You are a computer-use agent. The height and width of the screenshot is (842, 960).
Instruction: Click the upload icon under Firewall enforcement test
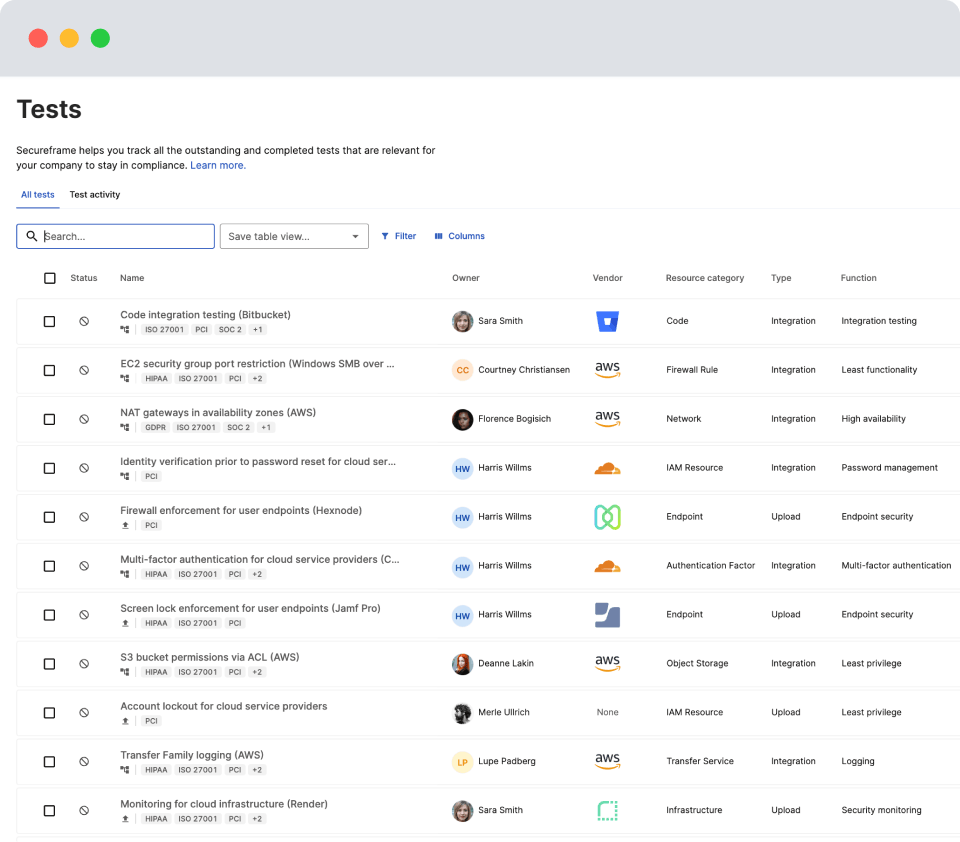(125, 525)
